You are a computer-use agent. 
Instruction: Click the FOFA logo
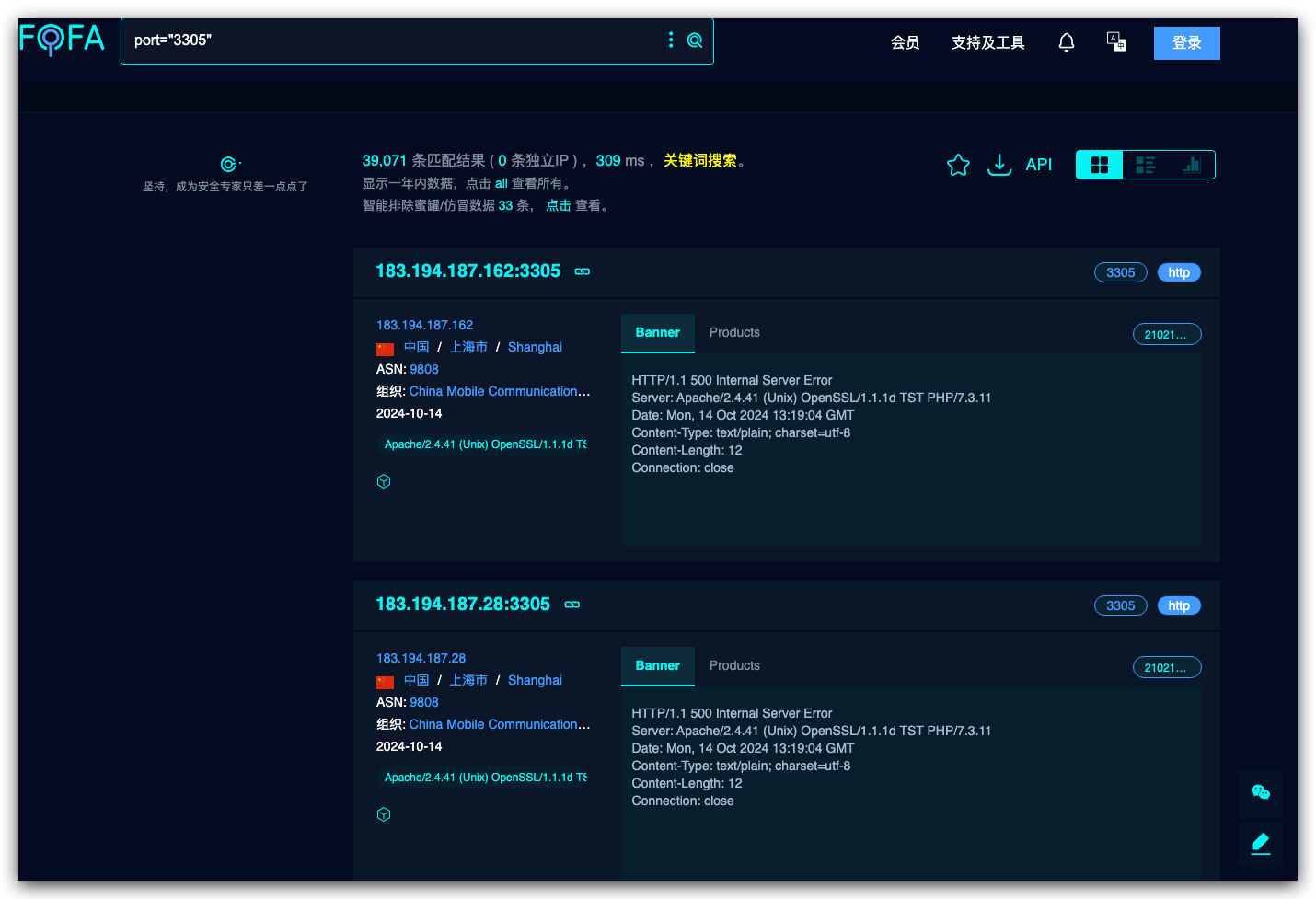pyautogui.click(x=62, y=39)
